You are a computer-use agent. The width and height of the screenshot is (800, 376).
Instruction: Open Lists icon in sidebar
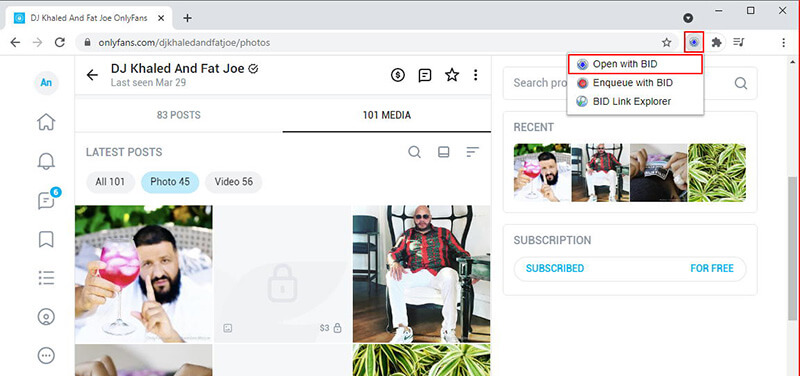pos(46,278)
